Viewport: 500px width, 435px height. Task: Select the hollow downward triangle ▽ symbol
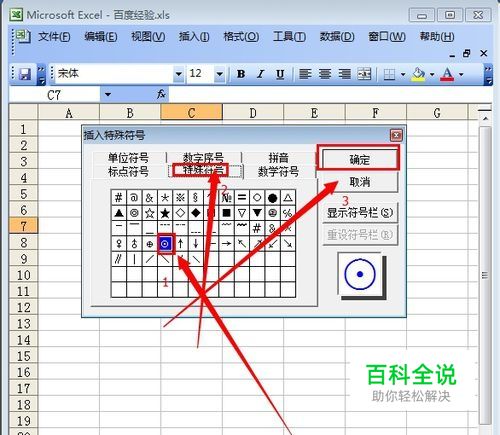(242, 213)
